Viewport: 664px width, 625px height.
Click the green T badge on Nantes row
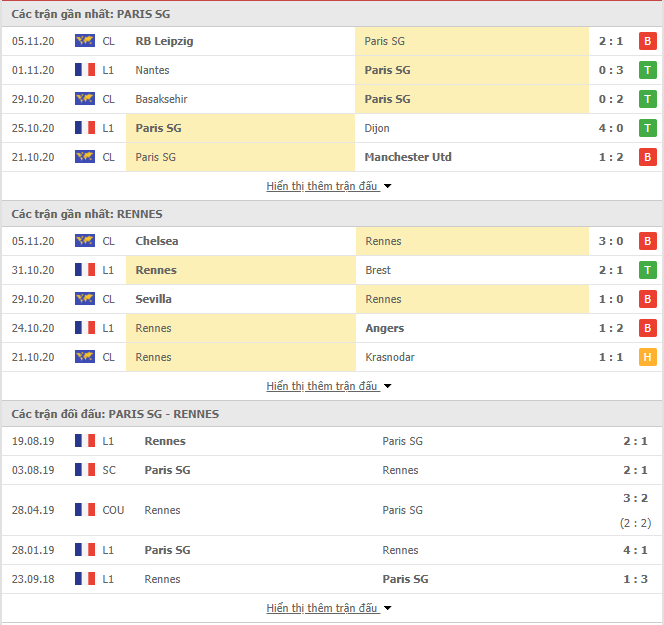click(x=647, y=70)
